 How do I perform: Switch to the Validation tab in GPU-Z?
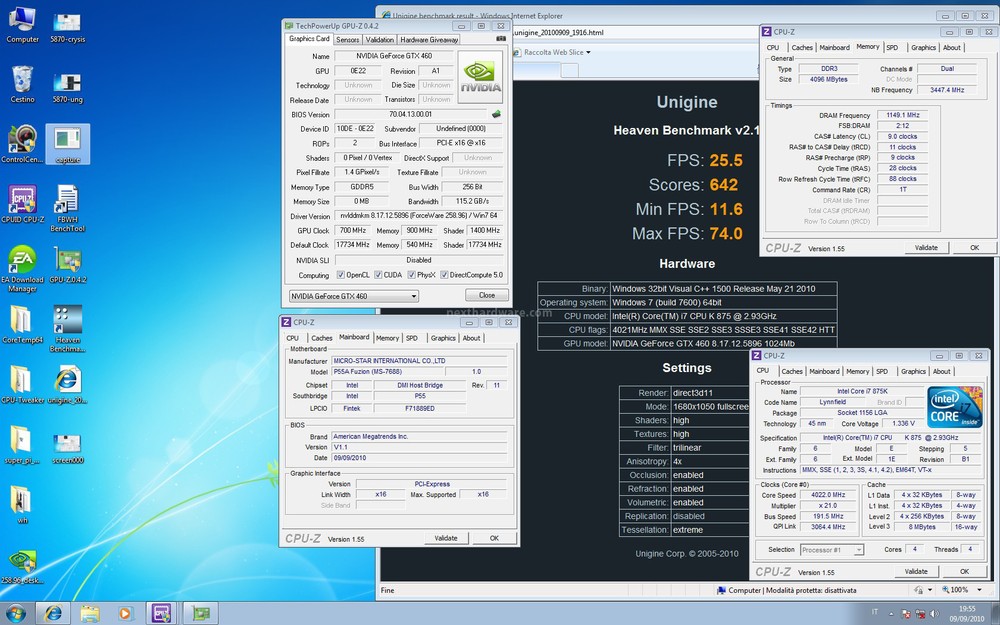pyautogui.click(x=379, y=40)
